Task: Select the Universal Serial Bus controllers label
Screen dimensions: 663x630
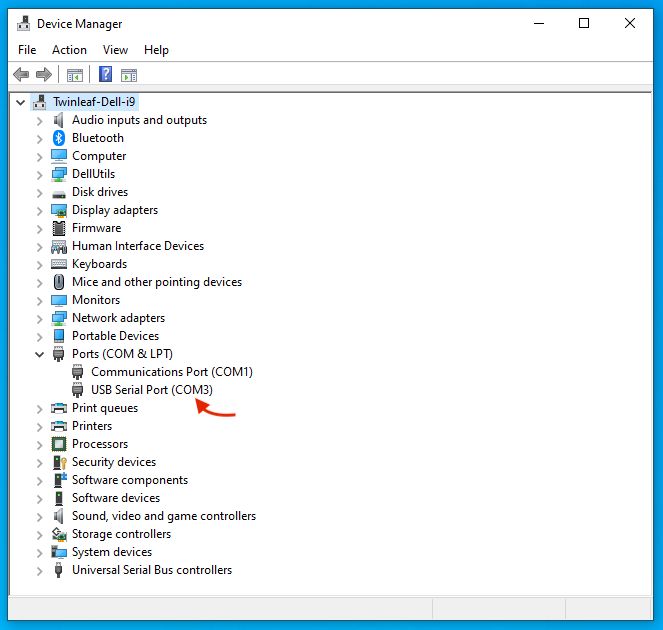Action: coord(152,570)
